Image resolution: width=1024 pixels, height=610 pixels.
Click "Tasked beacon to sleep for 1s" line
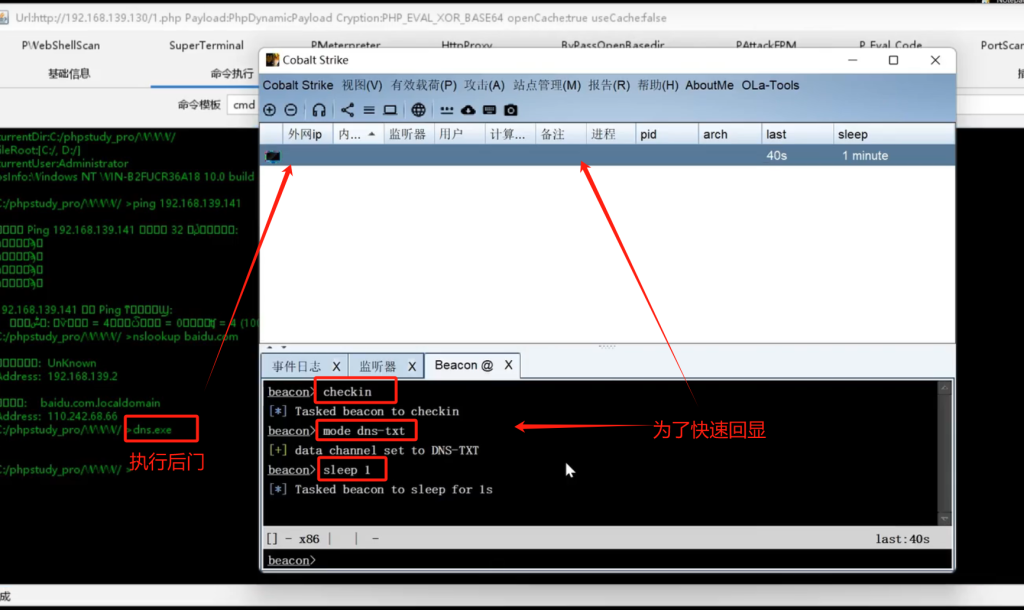(394, 490)
